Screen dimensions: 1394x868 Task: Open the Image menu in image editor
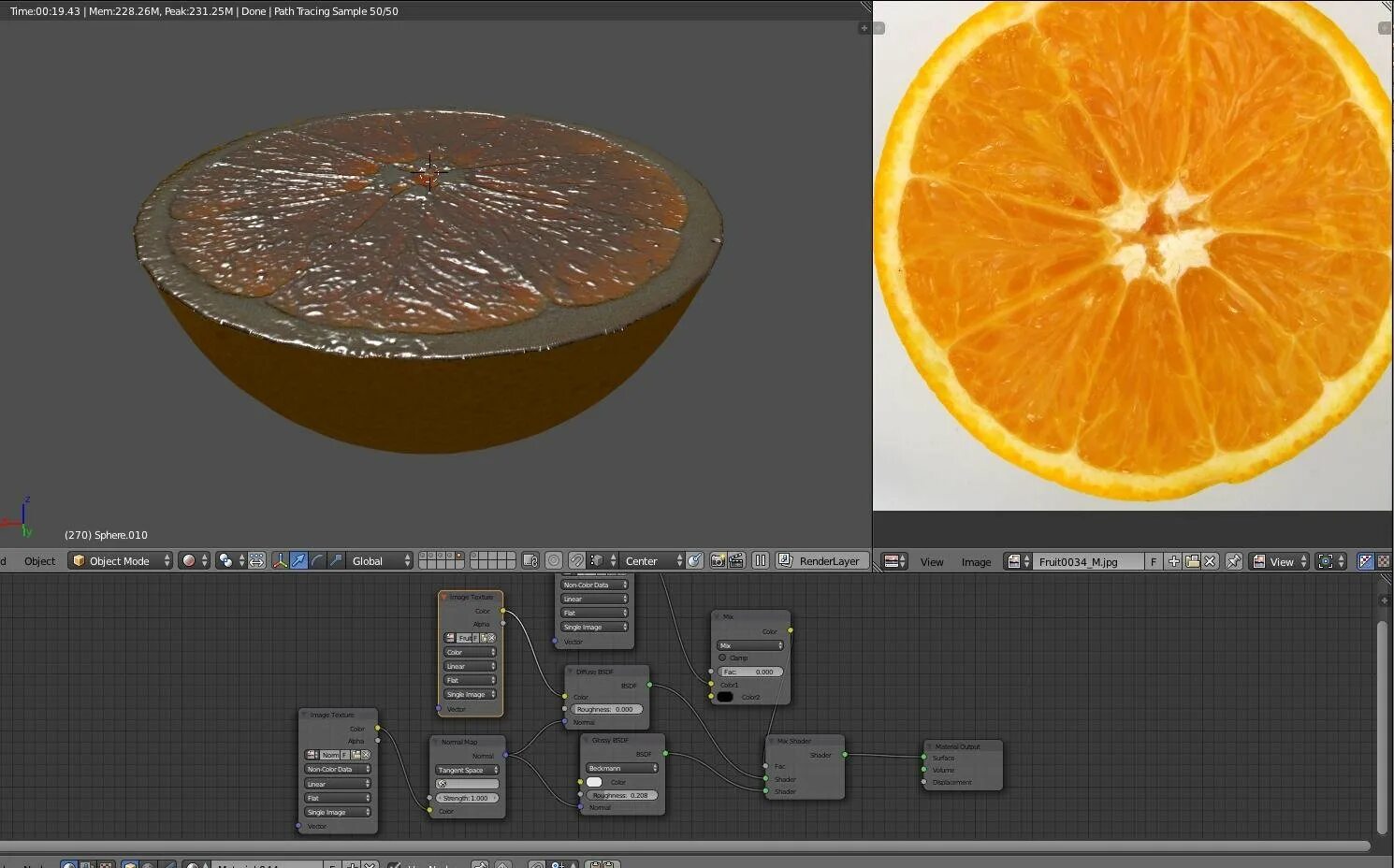pos(976,561)
